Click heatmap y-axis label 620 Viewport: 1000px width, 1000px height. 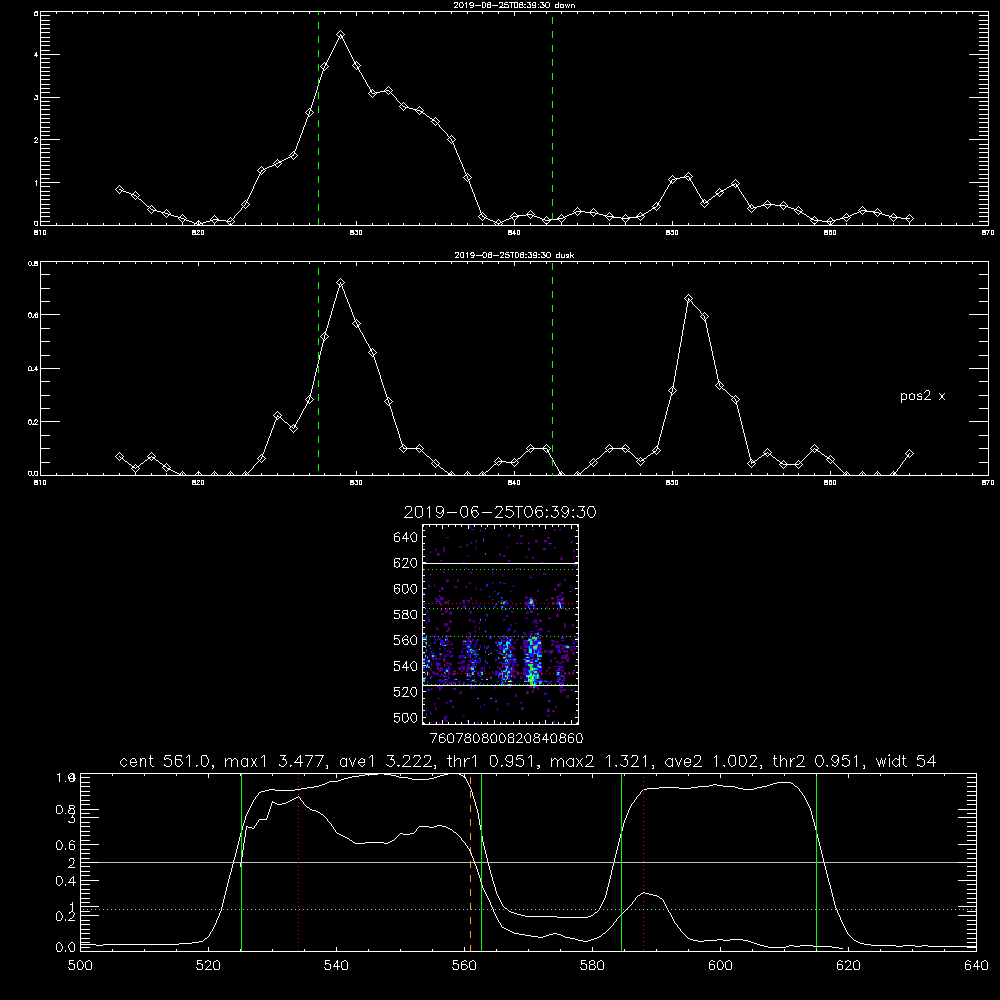pyautogui.click(x=406, y=563)
